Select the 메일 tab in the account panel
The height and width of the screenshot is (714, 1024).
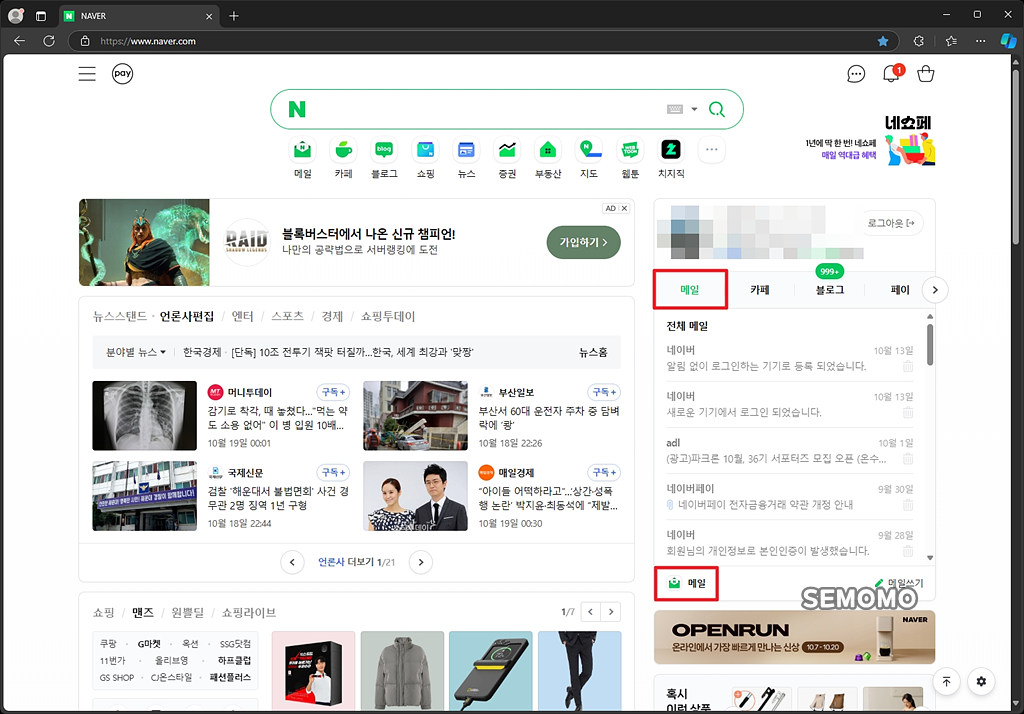coord(690,290)
